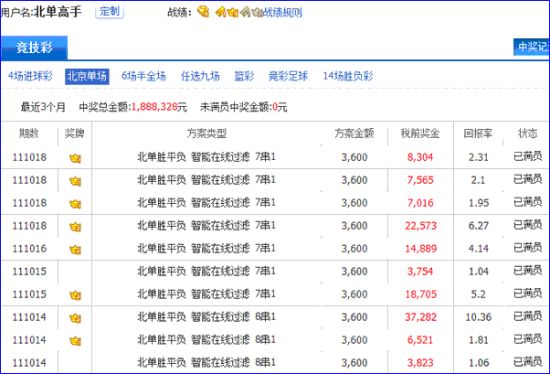The width and height of the screenshot is (550, 374).
Task: Click the 未满员中奖金额 0元 value
Action: pyautogui.click(x=280, y=107)
